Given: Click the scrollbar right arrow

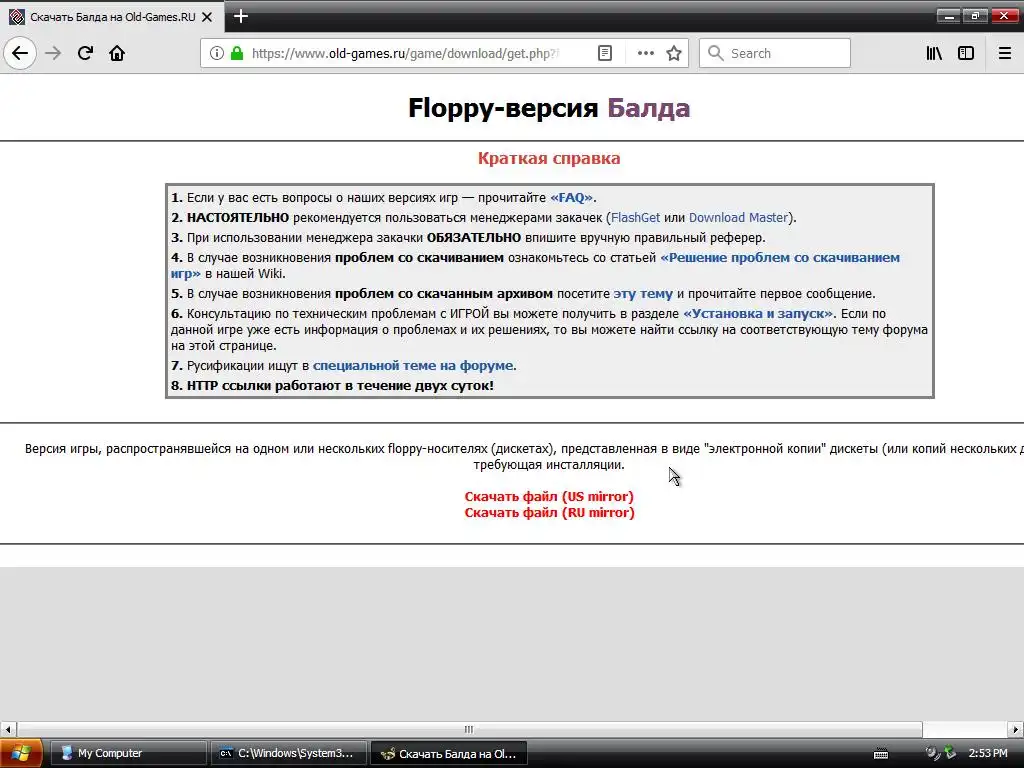Looking at the screenshot, I should click(1016, 729).
